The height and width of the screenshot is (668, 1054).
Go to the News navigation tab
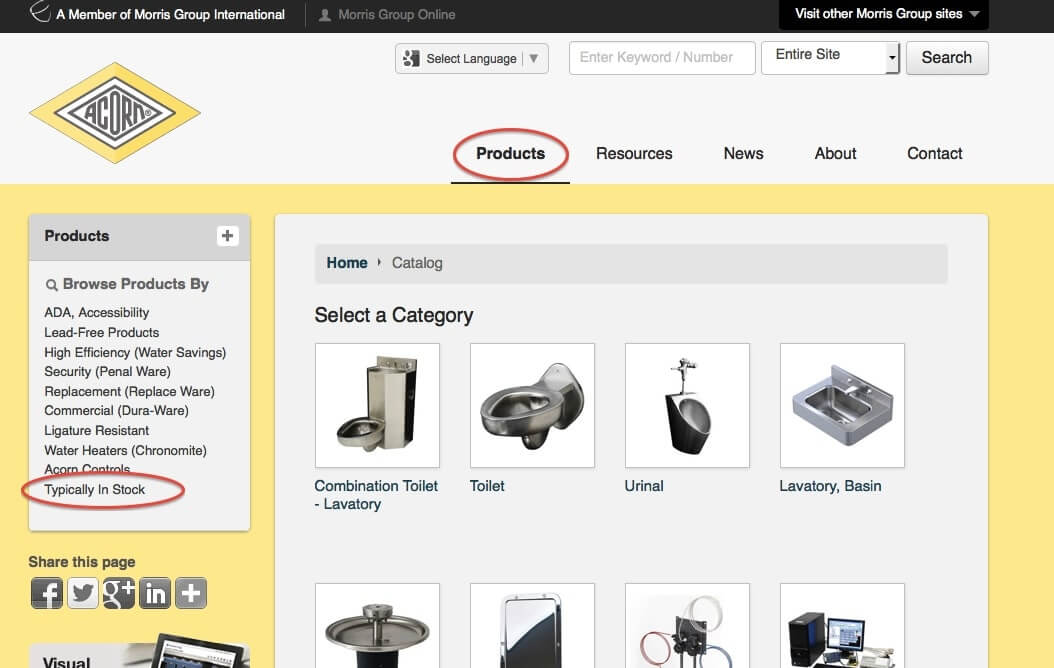(743, 153)
